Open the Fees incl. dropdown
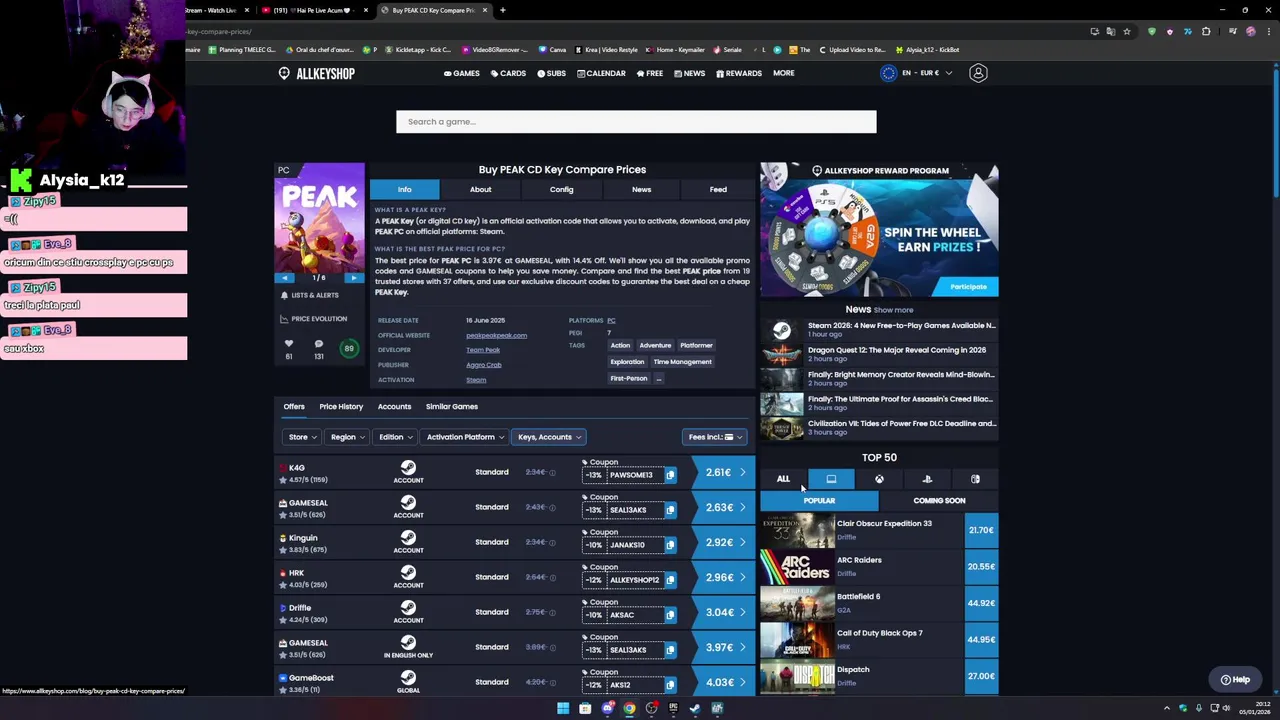This screenshot has height=720, width=1280. pyautogui.click(x=714, y=437)
